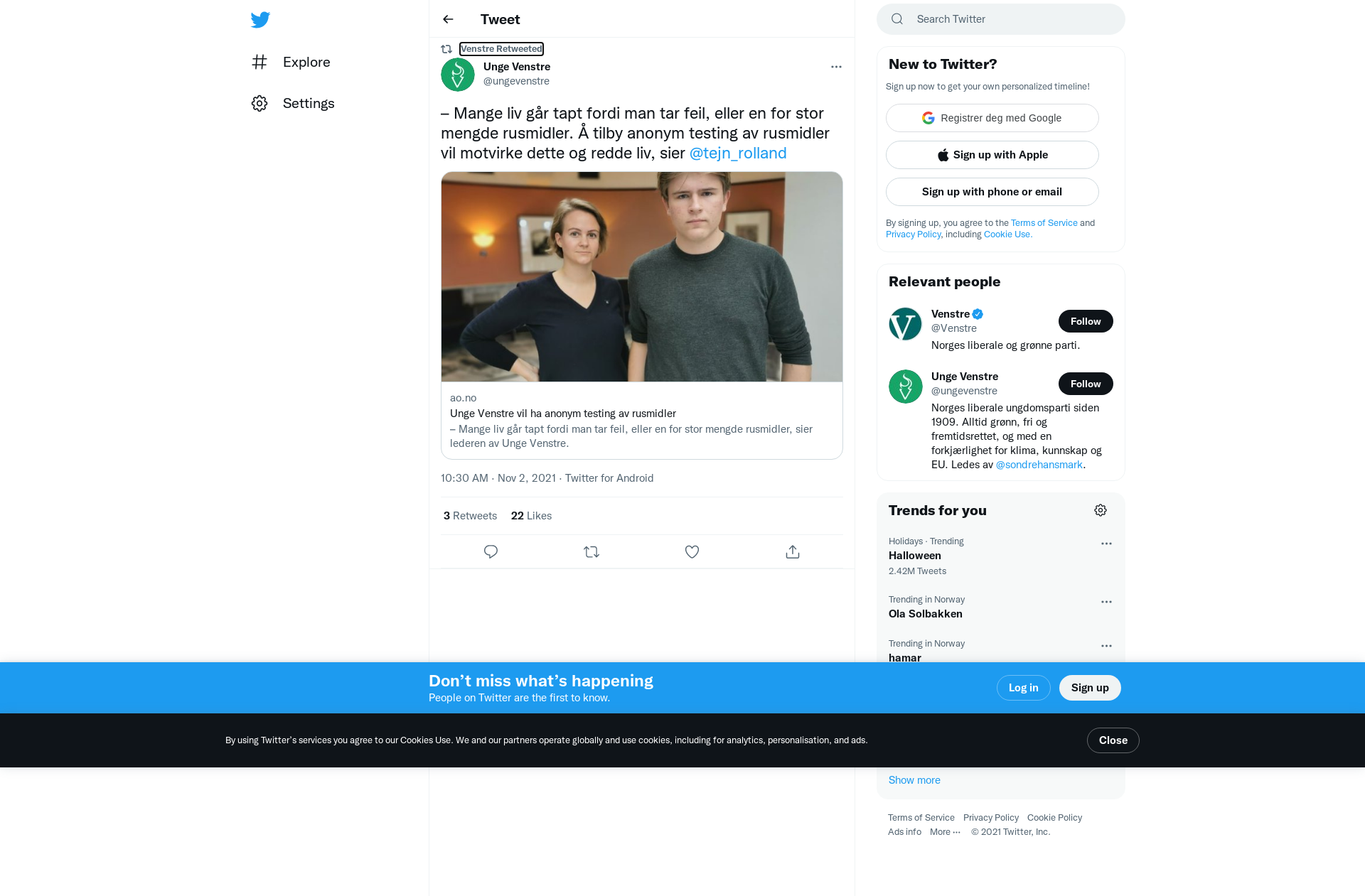Open Settings from the sidebar
The height and width of the screenshot is (896, 1365).
point(293,103)
